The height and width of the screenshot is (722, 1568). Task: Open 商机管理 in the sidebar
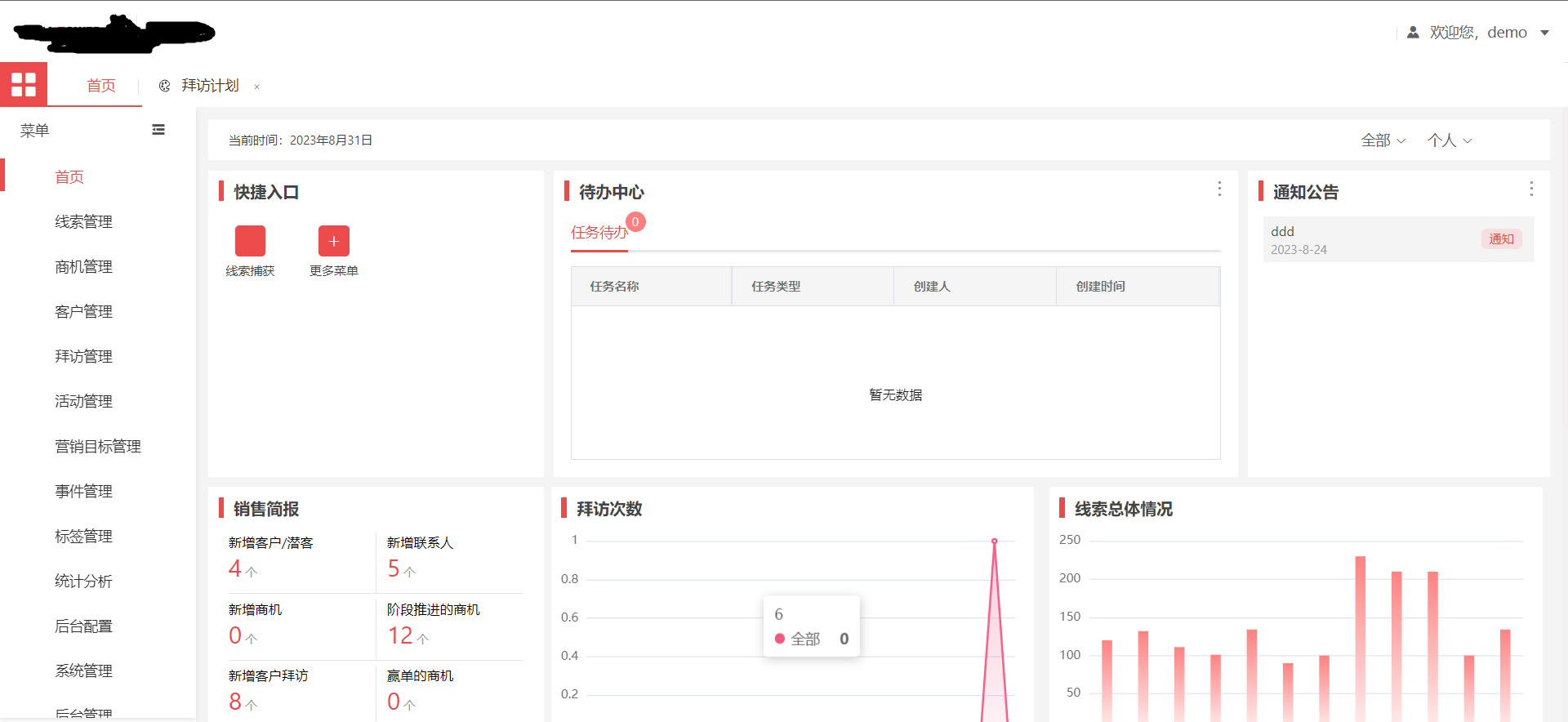[83, 267]
